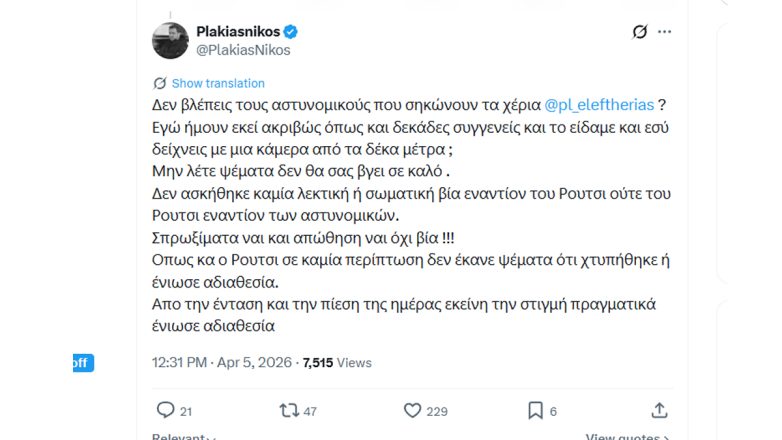
Task: Open the Plakiasnikos profile avatar
Action: coord(170,40)
